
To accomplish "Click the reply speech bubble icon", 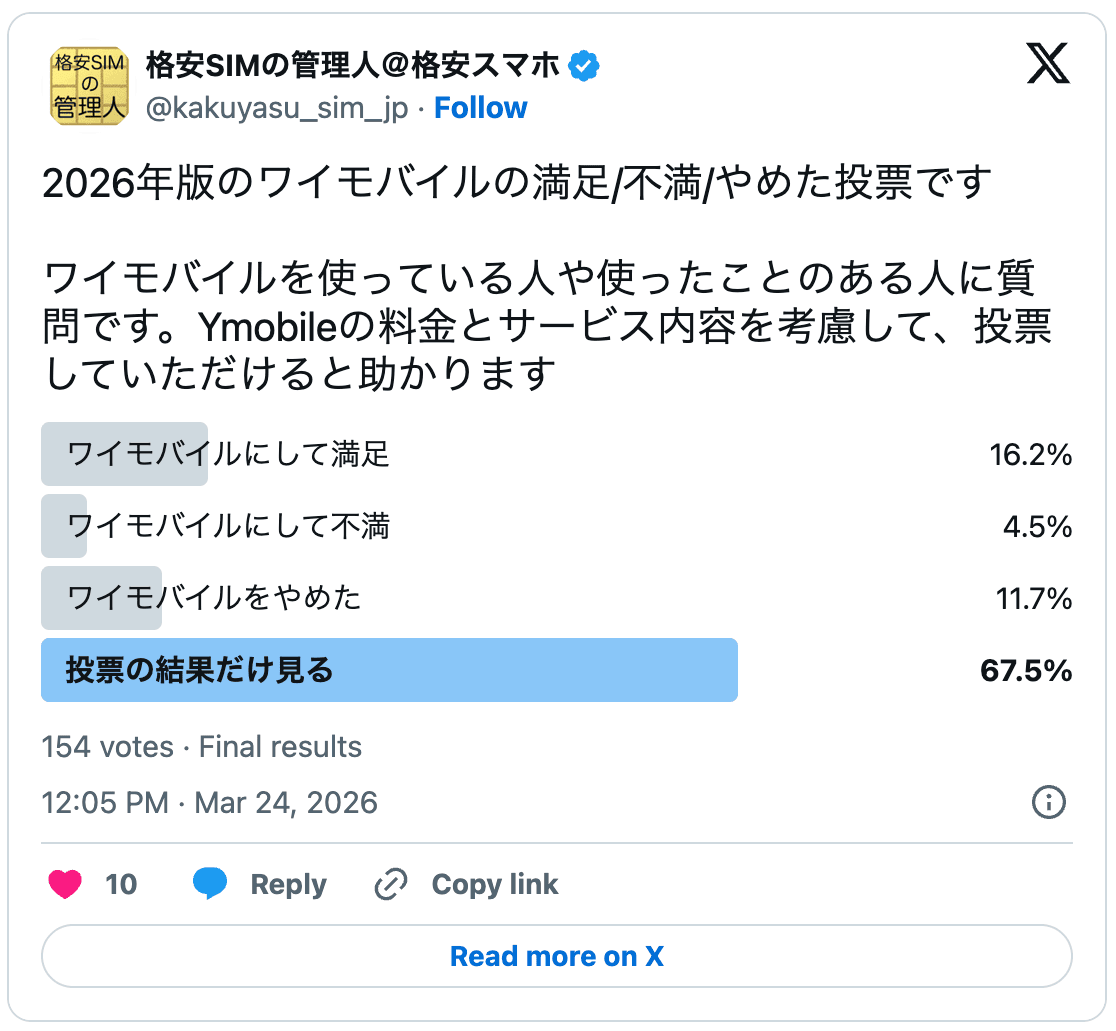I will 211,884.
